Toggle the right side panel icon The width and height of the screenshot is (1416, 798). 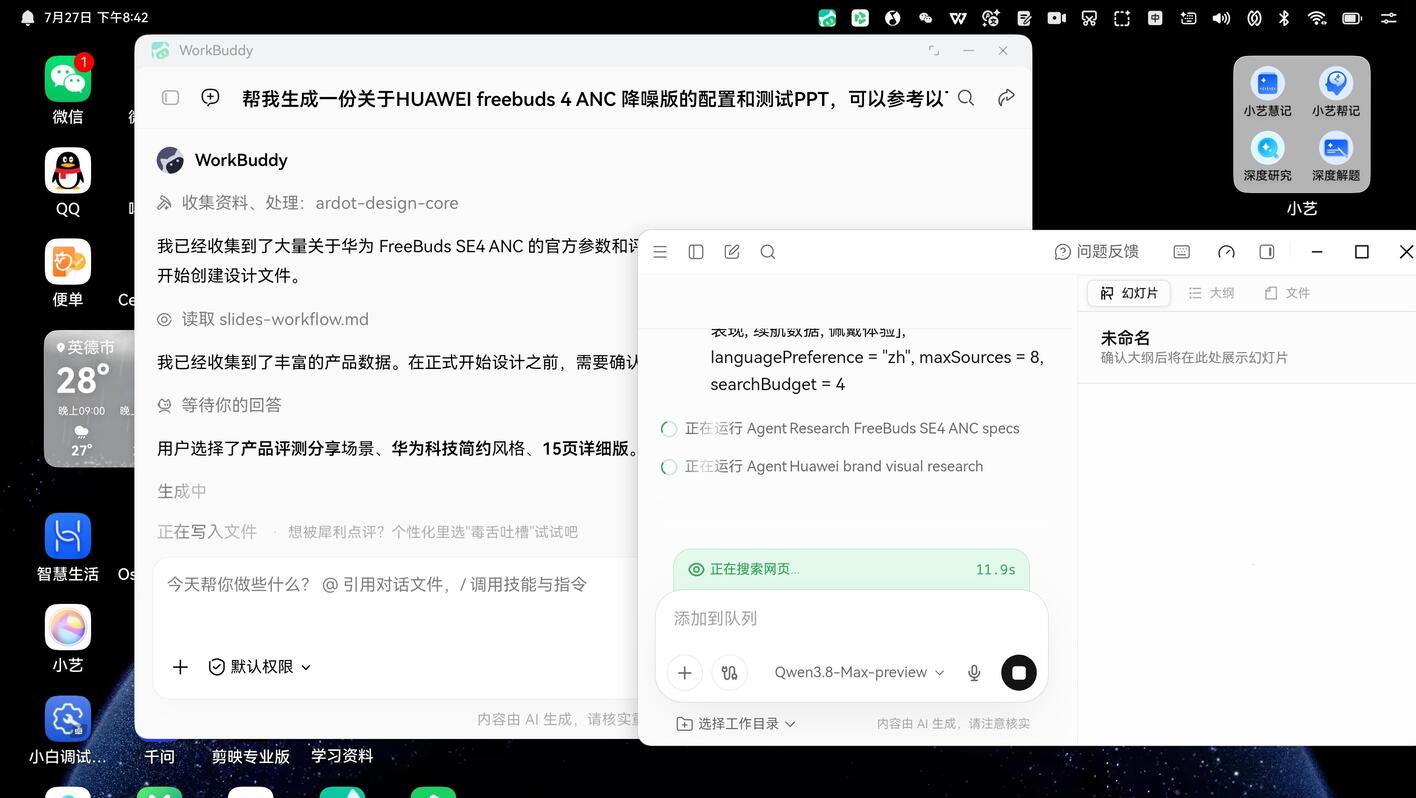pos(1267,252)
